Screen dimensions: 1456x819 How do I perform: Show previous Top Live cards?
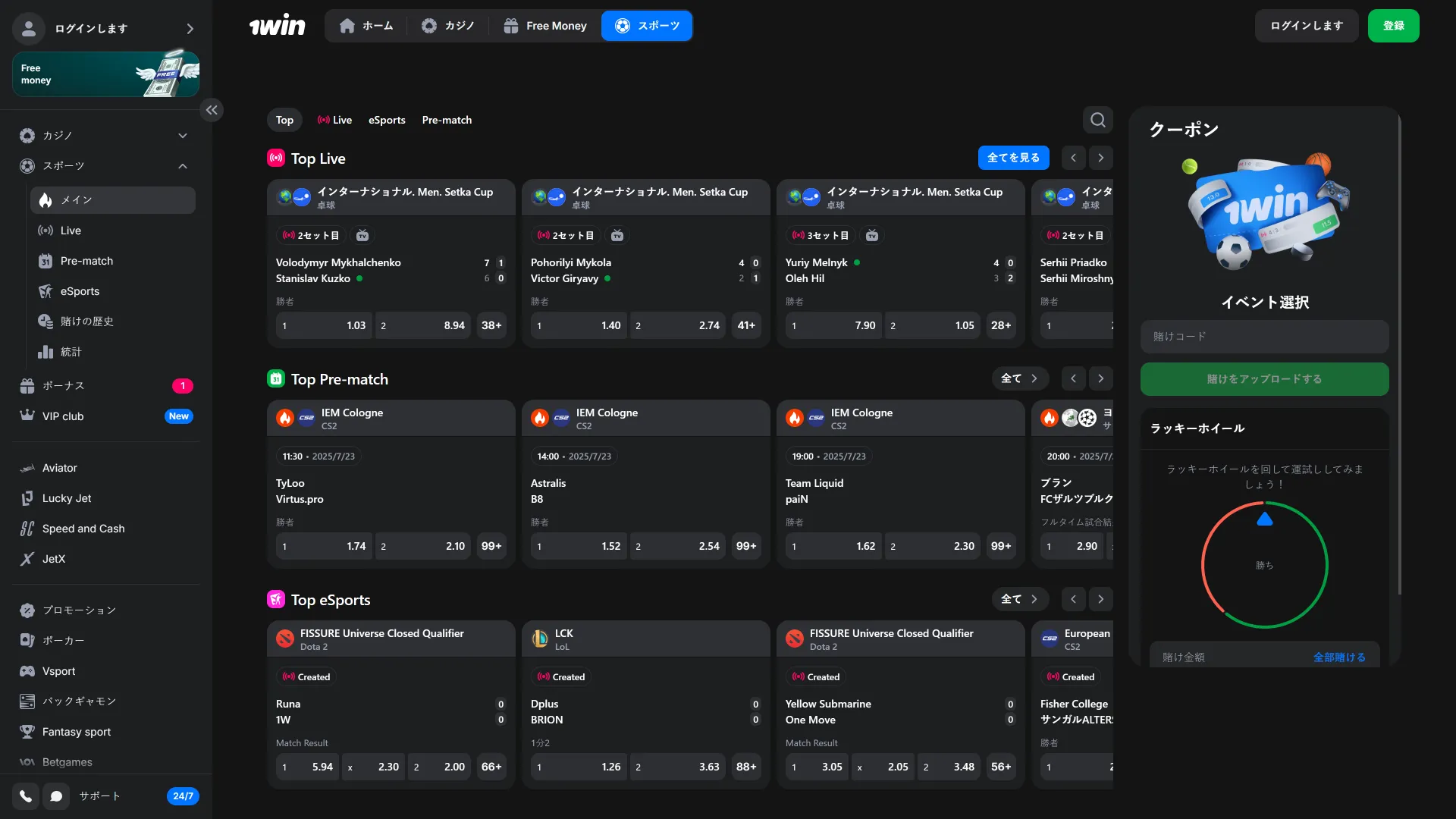(x=1073, y=158)
